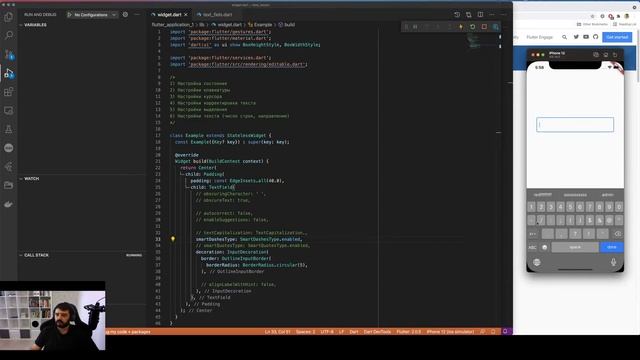This screenshot has height=360, width=640.
Task: Click the UTF-8 encoding status item
Action: pos(327,332)
